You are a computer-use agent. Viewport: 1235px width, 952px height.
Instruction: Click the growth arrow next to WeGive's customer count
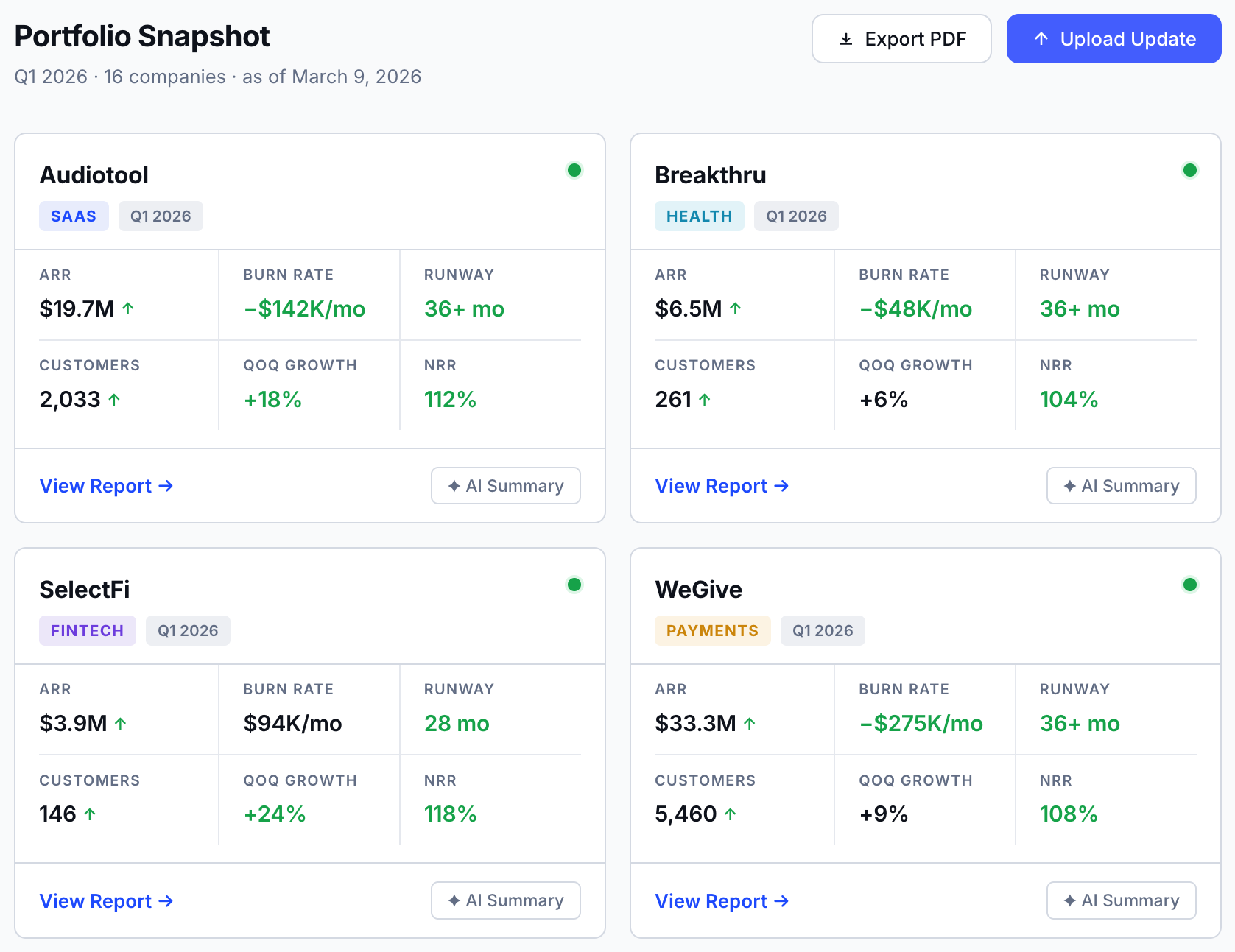click(730, 812)
